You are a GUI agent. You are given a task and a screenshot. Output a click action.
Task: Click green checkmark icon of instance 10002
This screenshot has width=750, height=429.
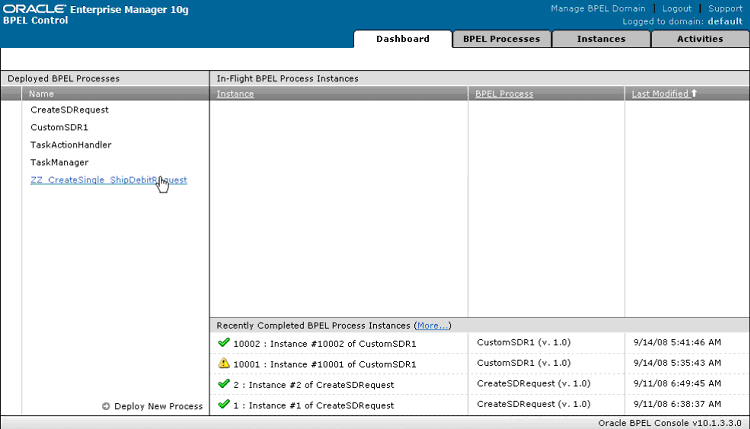click(223, 342)
